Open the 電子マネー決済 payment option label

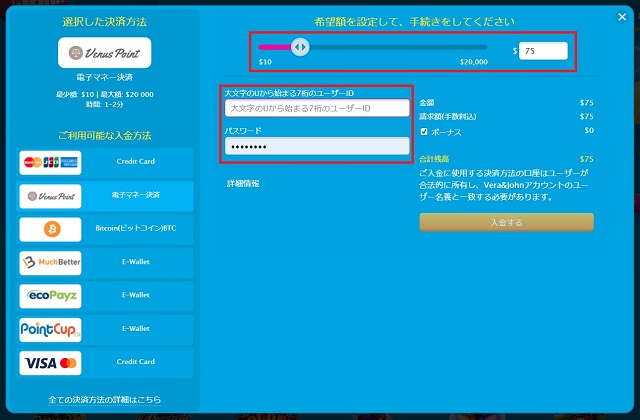coord(138,195)
